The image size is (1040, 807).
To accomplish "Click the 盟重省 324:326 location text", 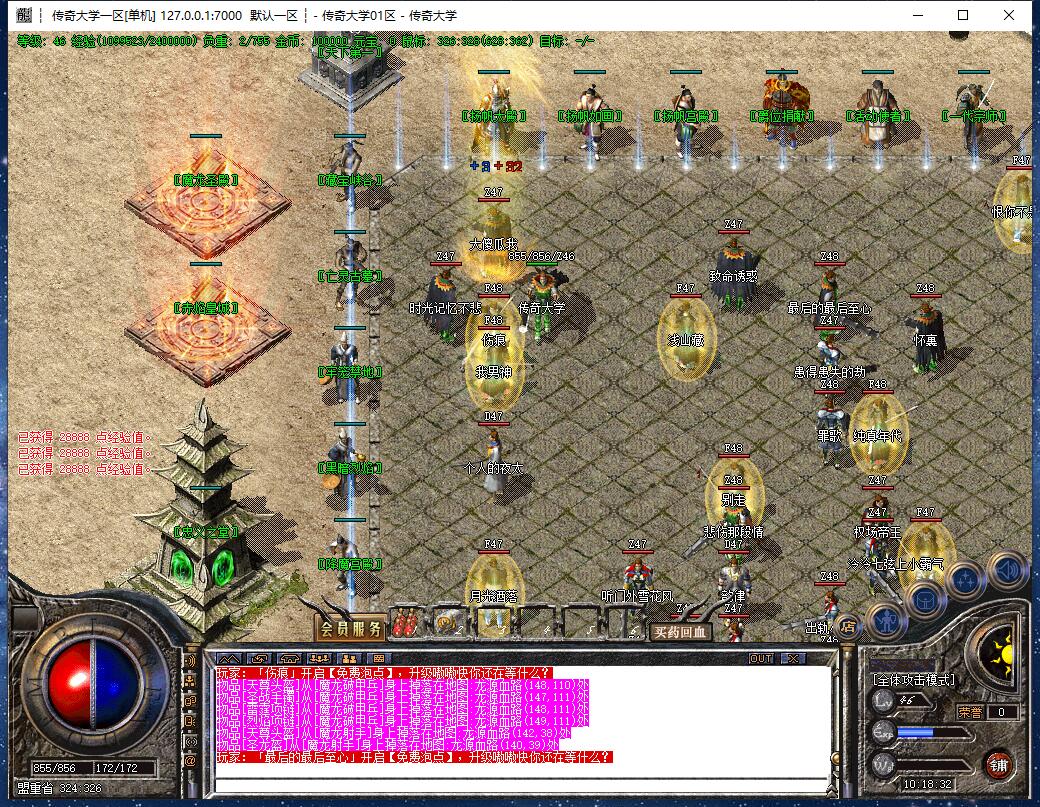I will pos(59,788).
